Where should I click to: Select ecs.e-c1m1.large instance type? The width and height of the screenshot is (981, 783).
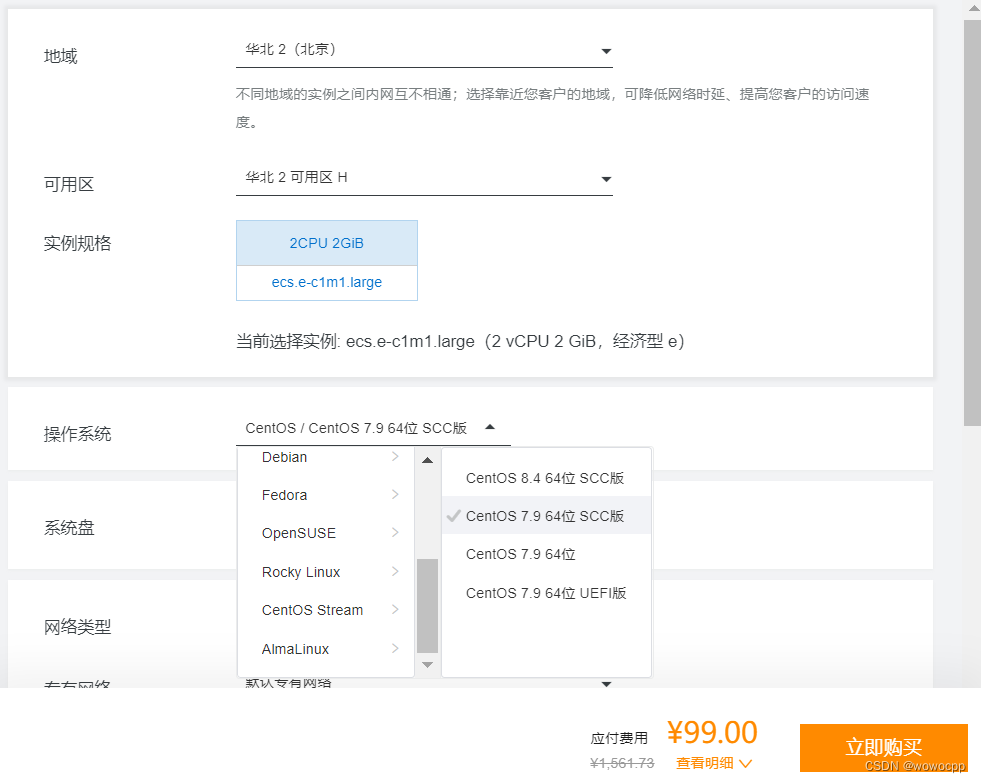click(x=327, y=283)
